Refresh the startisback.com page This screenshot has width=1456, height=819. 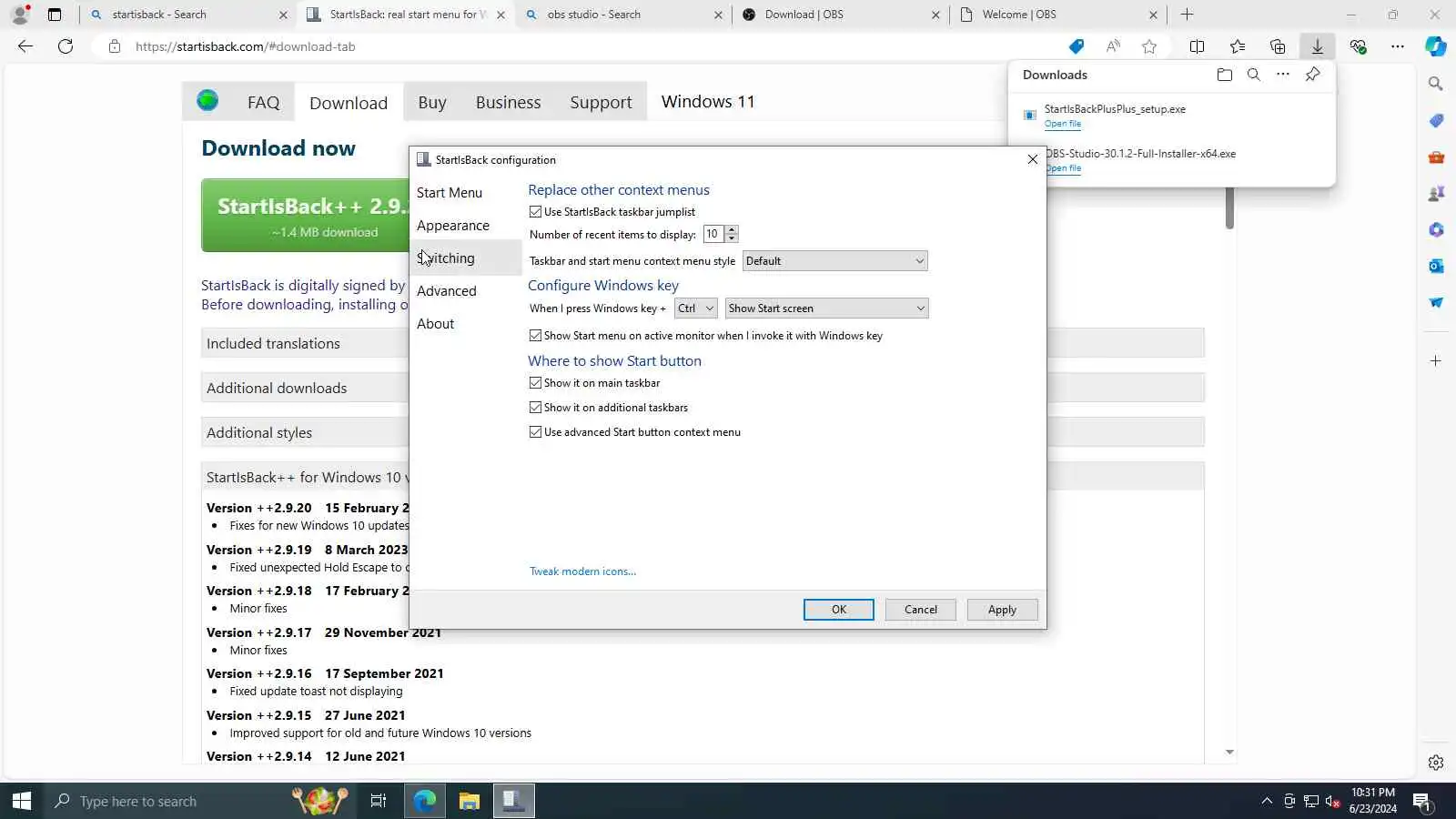pyautogui.click(x=66, y=46)
